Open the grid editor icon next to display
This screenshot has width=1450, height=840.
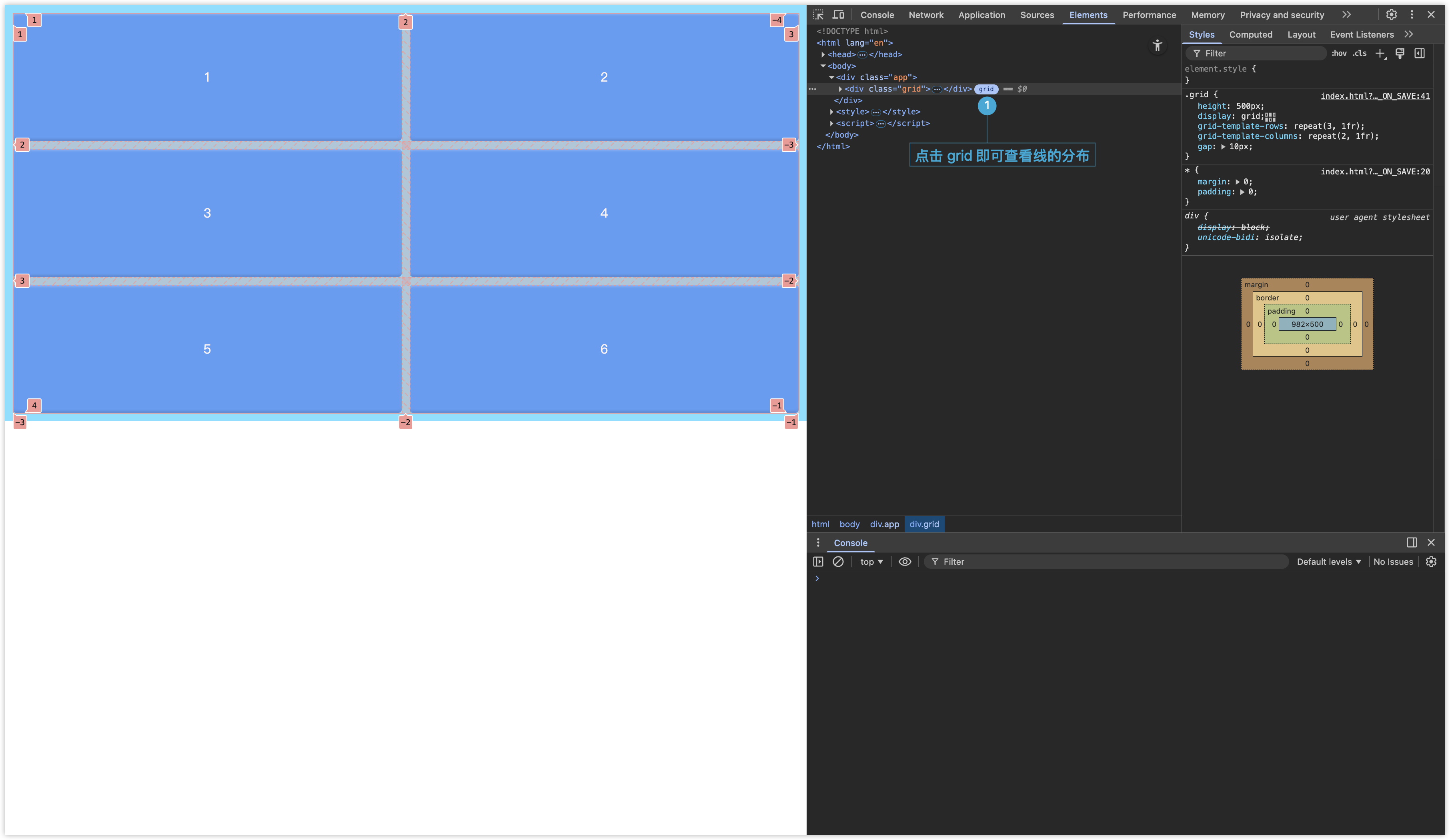pyautogui.click(x=1270, y=117)
